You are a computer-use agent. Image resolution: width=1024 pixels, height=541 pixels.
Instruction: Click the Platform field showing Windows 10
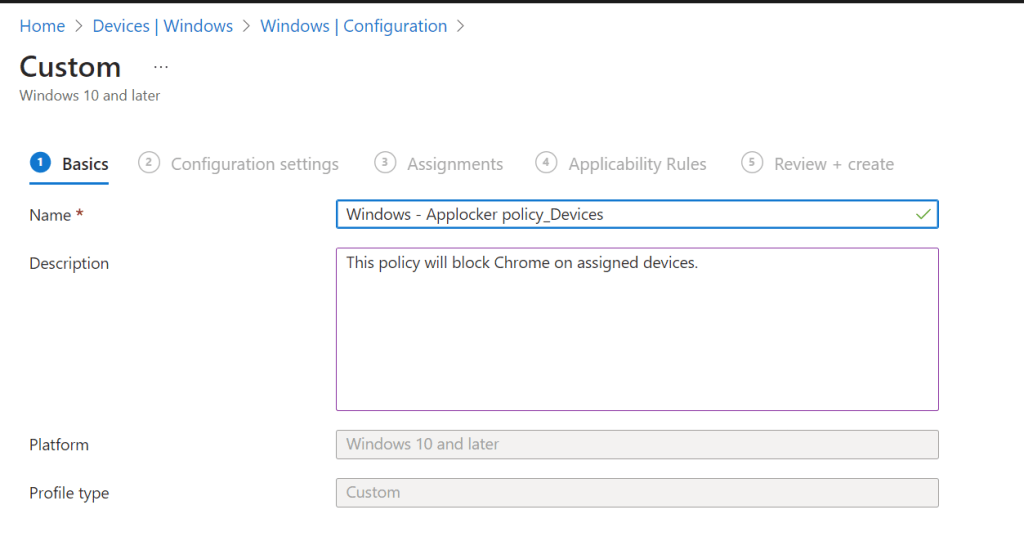click(637, 444)
